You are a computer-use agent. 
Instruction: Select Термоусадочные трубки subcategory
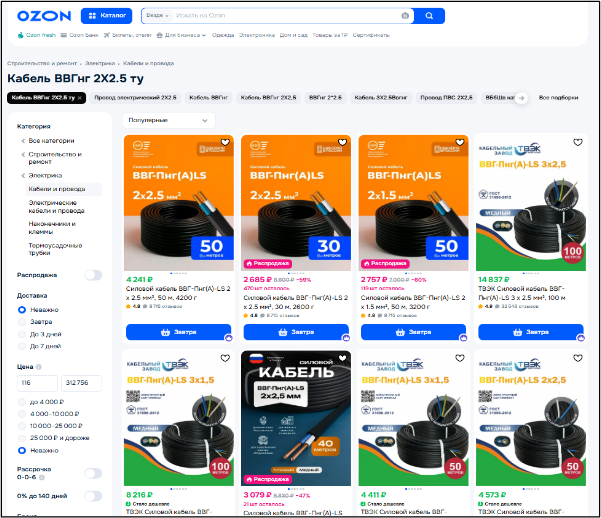coord(55,249)
